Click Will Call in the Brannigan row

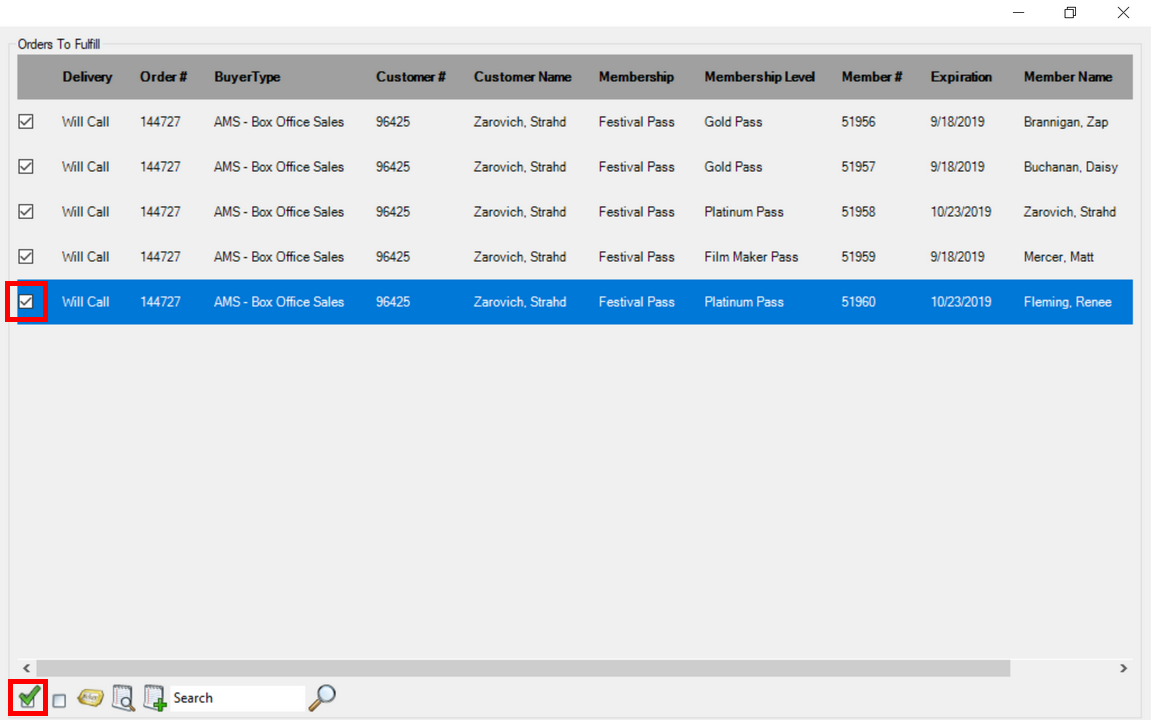(86, 122)
